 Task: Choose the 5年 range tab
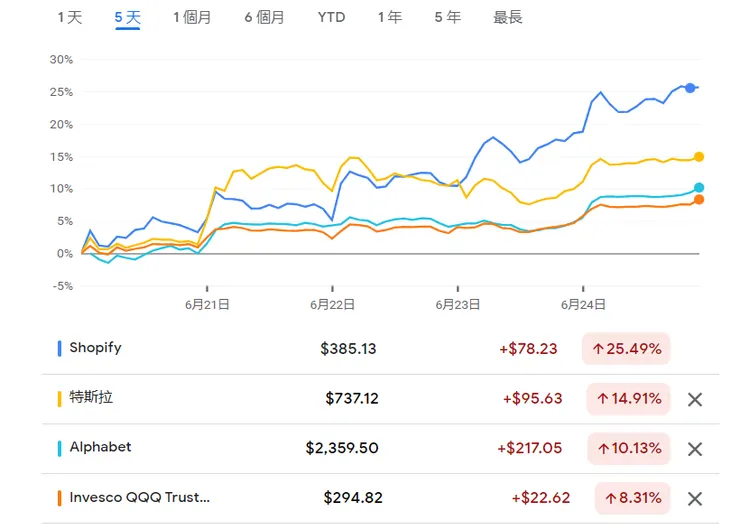coord(447,18)
